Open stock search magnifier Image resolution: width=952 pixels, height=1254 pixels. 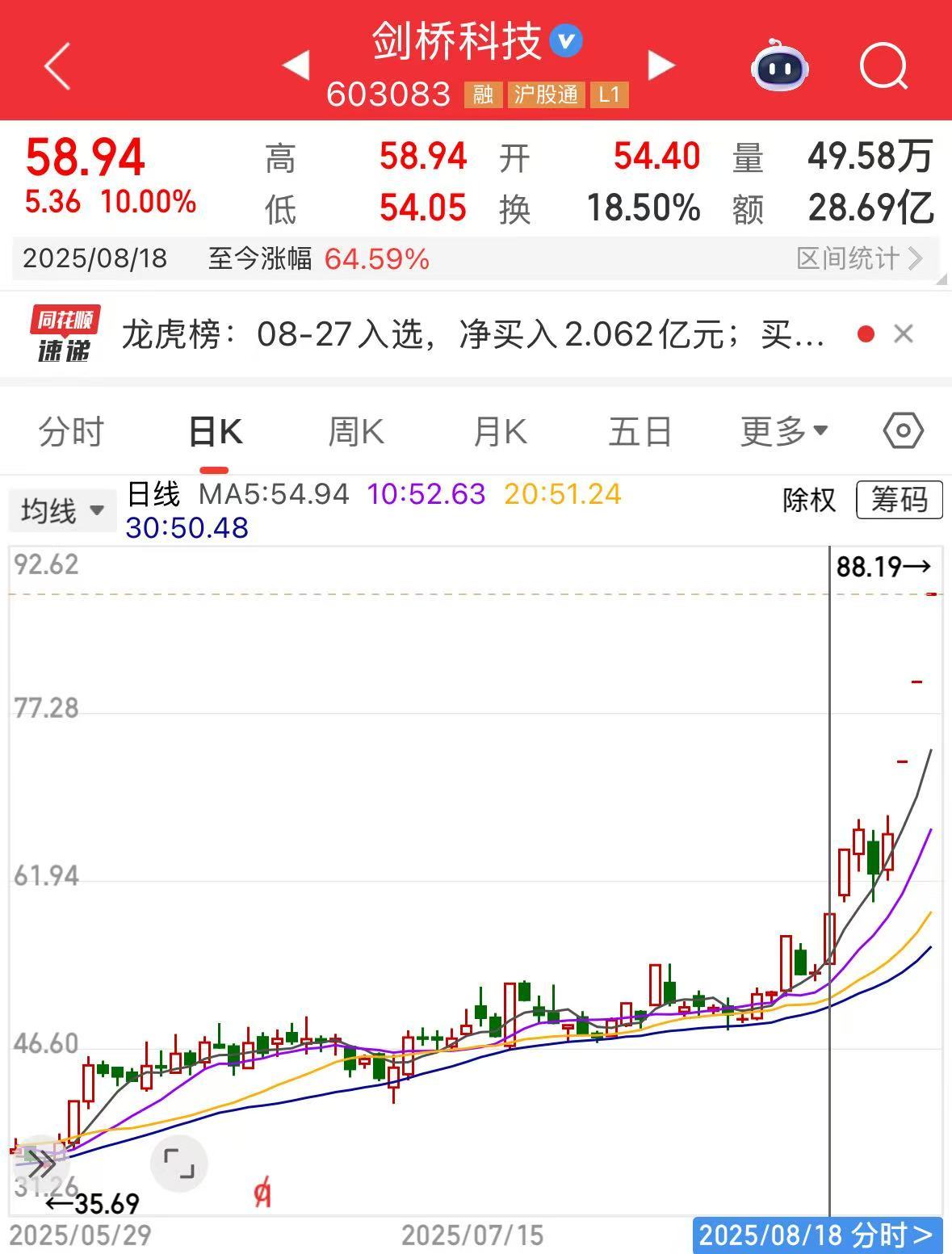click(x=884, y=65)
